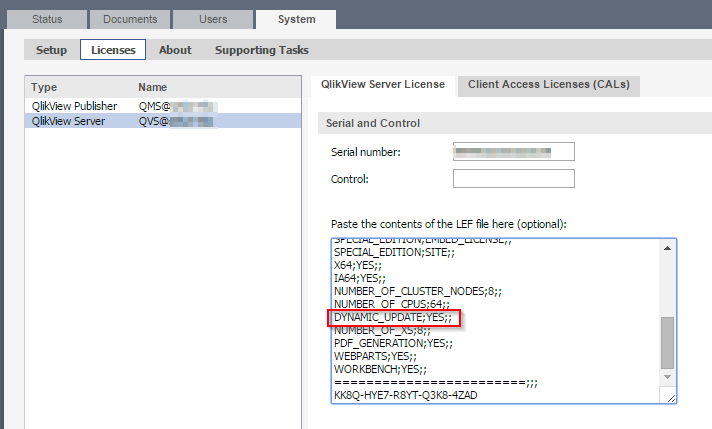Click the QMS@ name cell
Screen dimensions: 712x429
[x=178, y=106]
